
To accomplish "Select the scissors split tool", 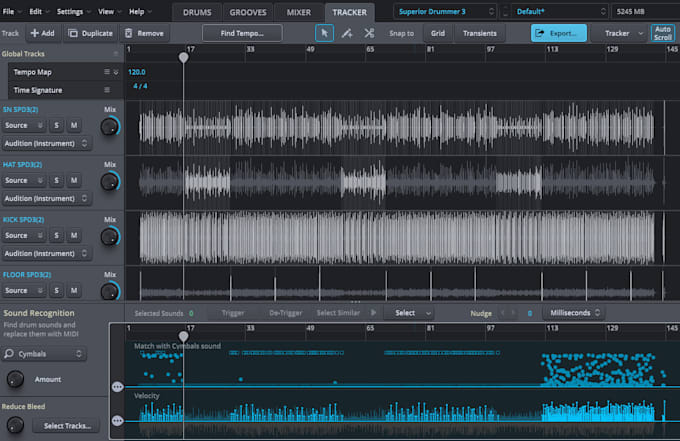I will click(x=369, y=33).
